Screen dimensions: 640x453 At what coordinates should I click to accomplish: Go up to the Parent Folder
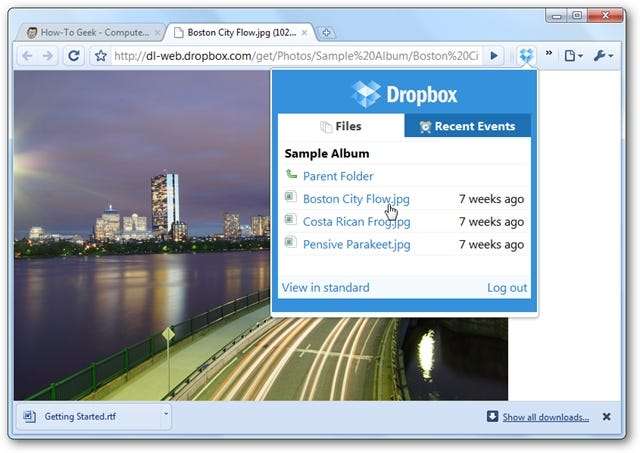[338, 176]
